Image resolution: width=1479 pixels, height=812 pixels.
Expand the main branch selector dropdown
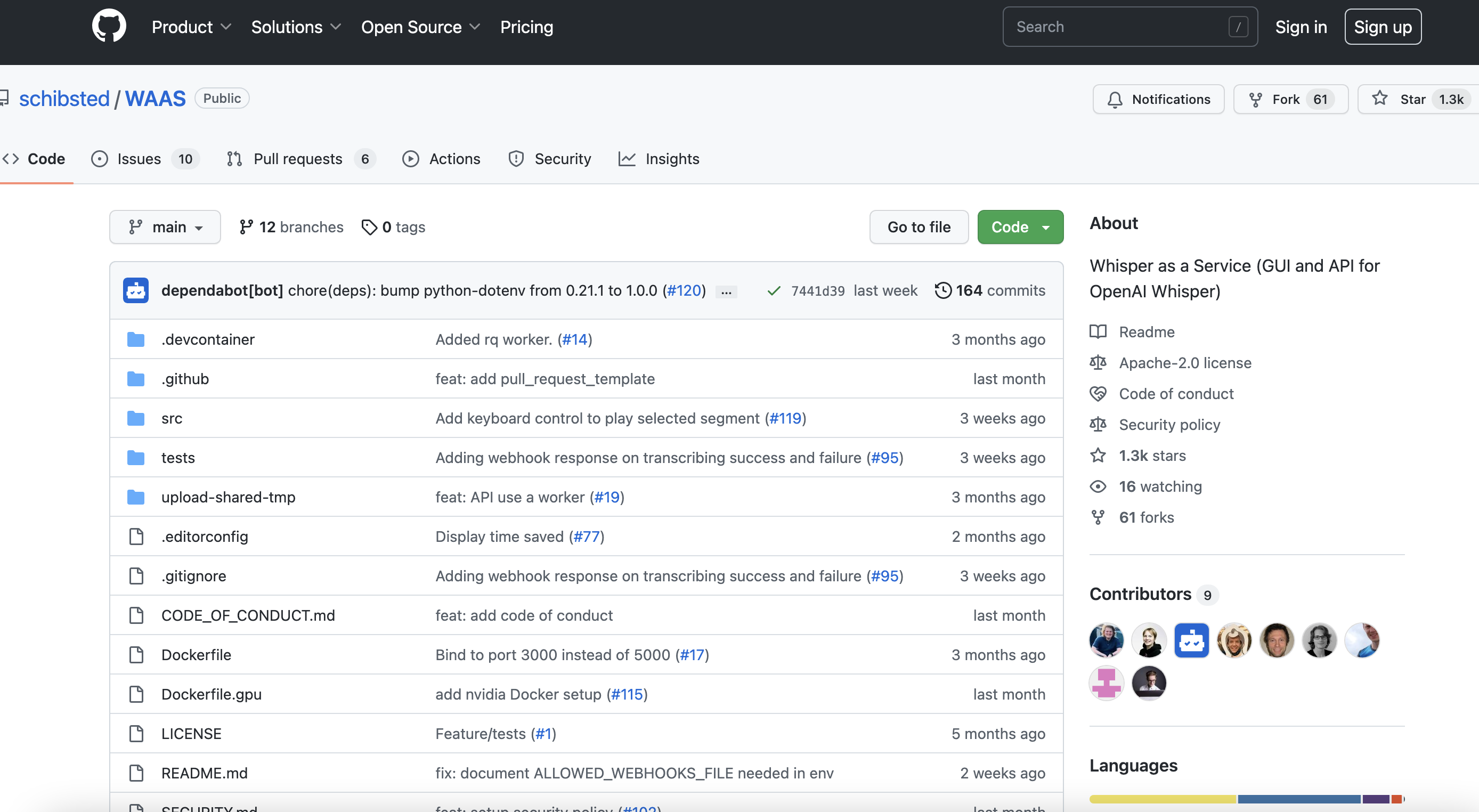click(x=164, y=226)
